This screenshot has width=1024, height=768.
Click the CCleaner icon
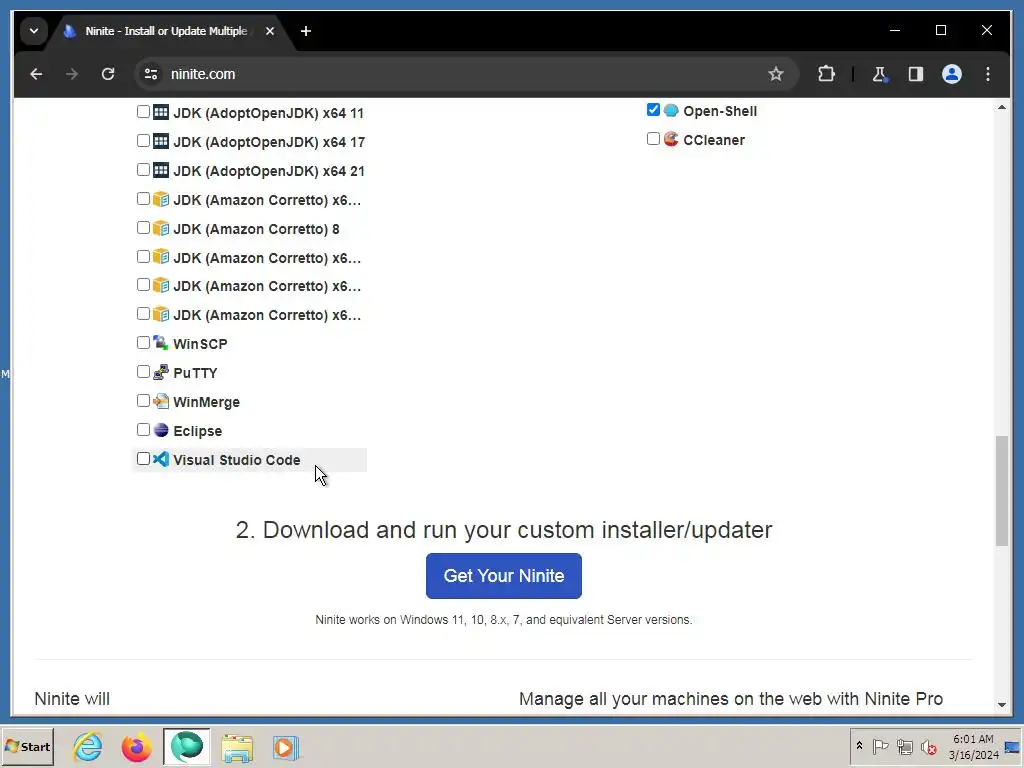(671, 139)
